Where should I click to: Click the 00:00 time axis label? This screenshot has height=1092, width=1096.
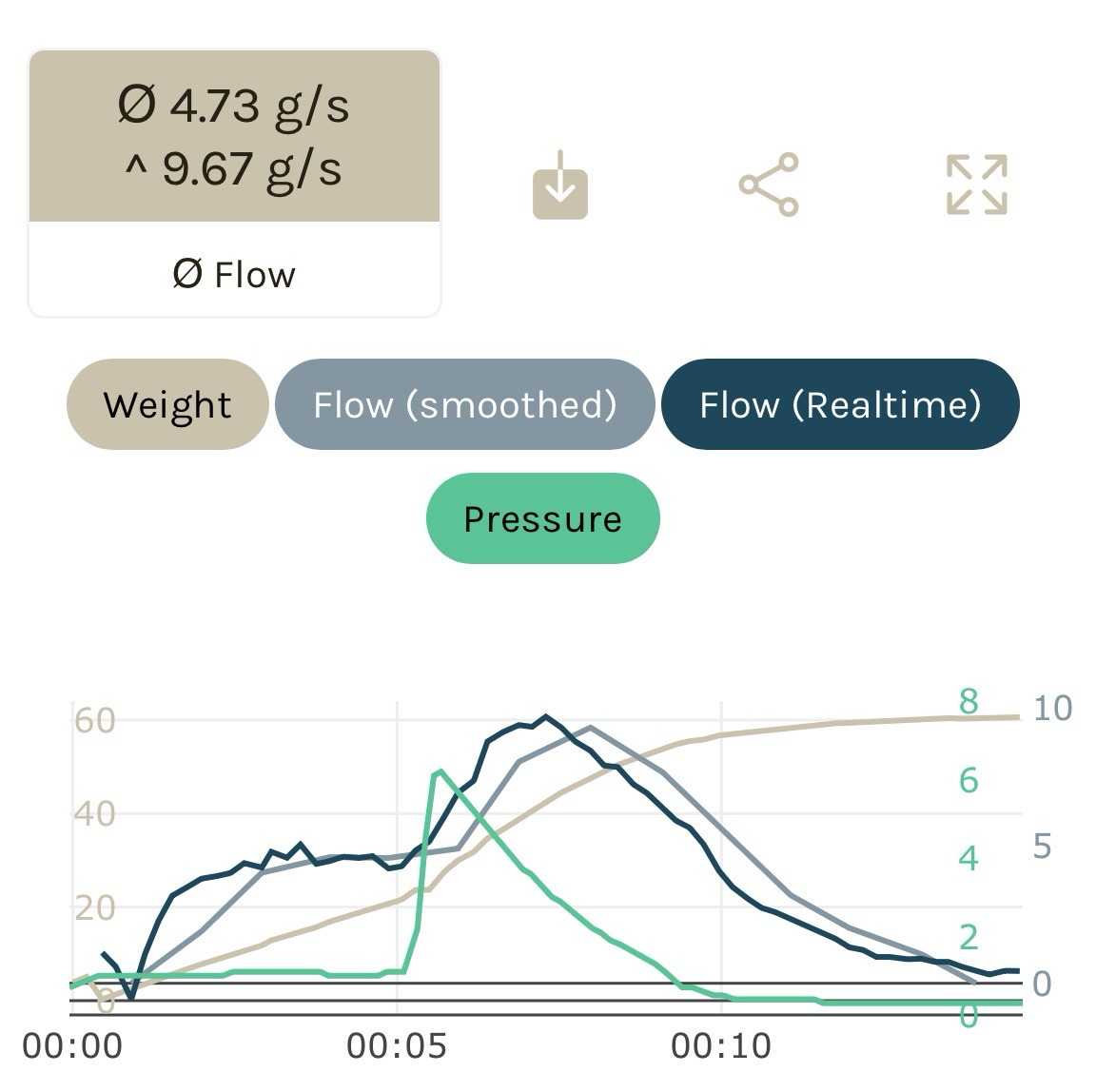72,1046
